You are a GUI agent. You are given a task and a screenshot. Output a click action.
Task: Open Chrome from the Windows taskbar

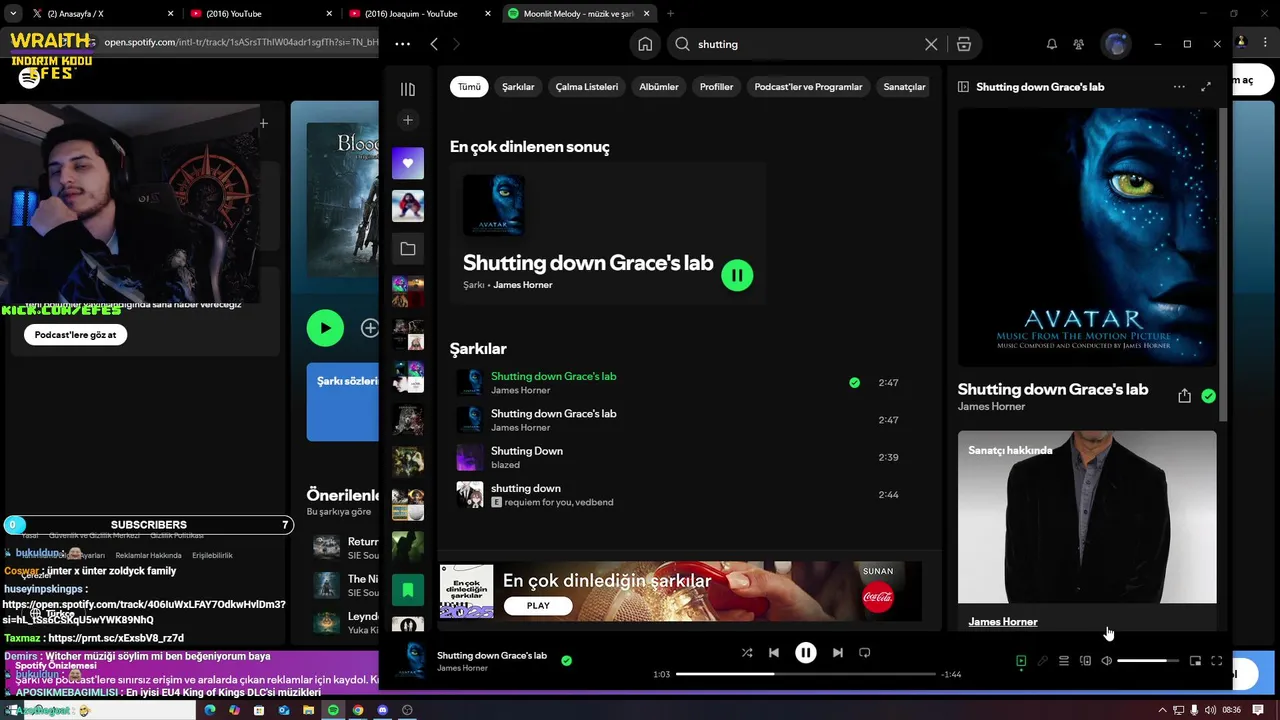click(358, 710)
